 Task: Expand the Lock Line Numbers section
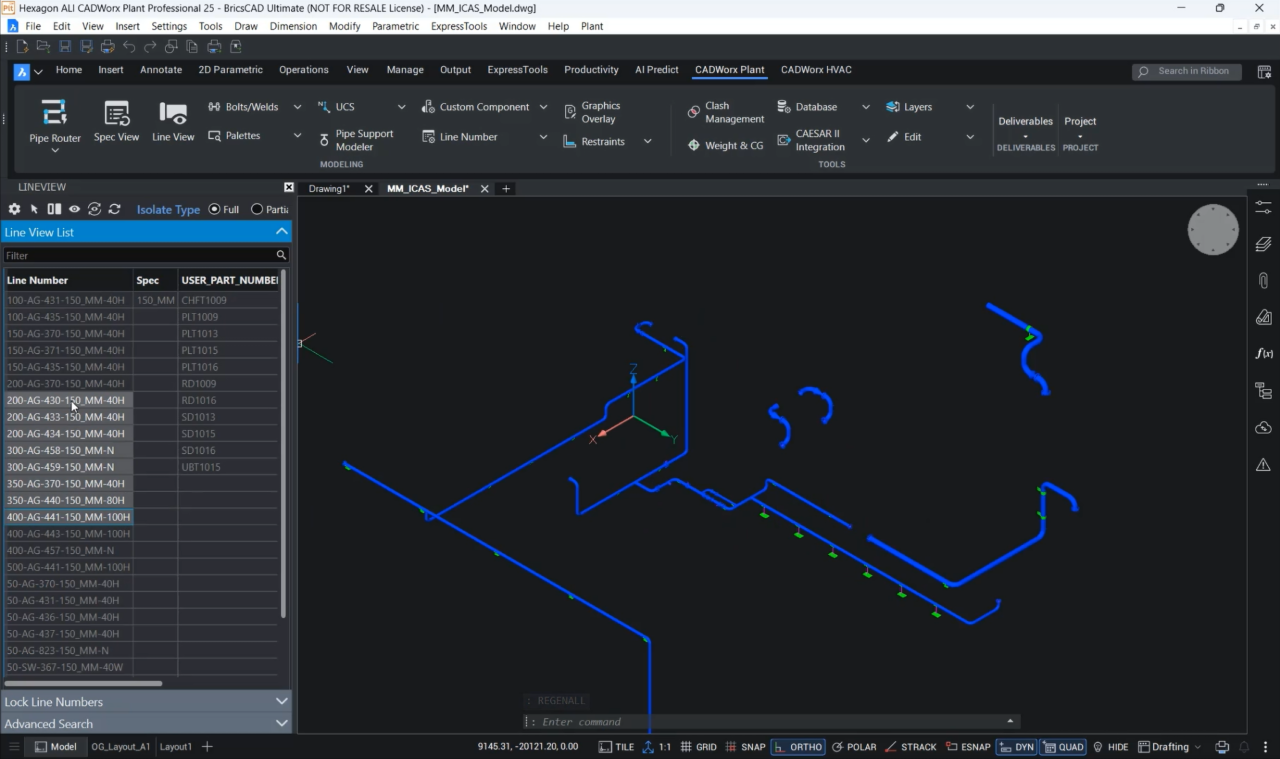pyautogui.click(x=281, y=702)
